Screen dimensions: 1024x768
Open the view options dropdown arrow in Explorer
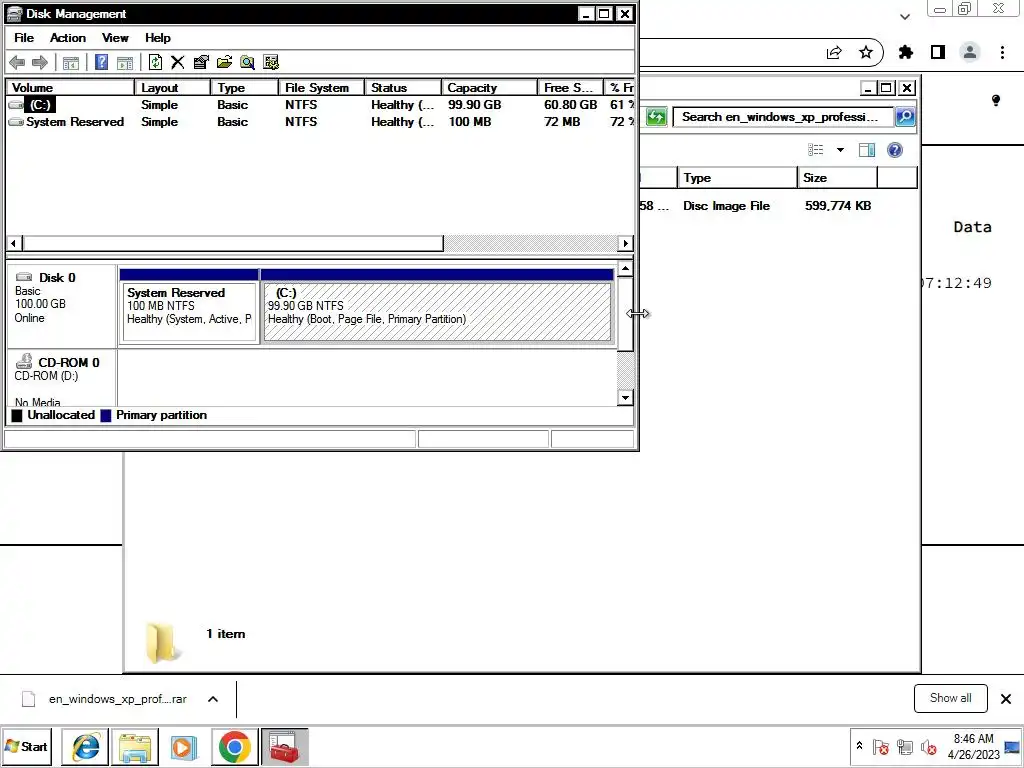pos(840,150)
